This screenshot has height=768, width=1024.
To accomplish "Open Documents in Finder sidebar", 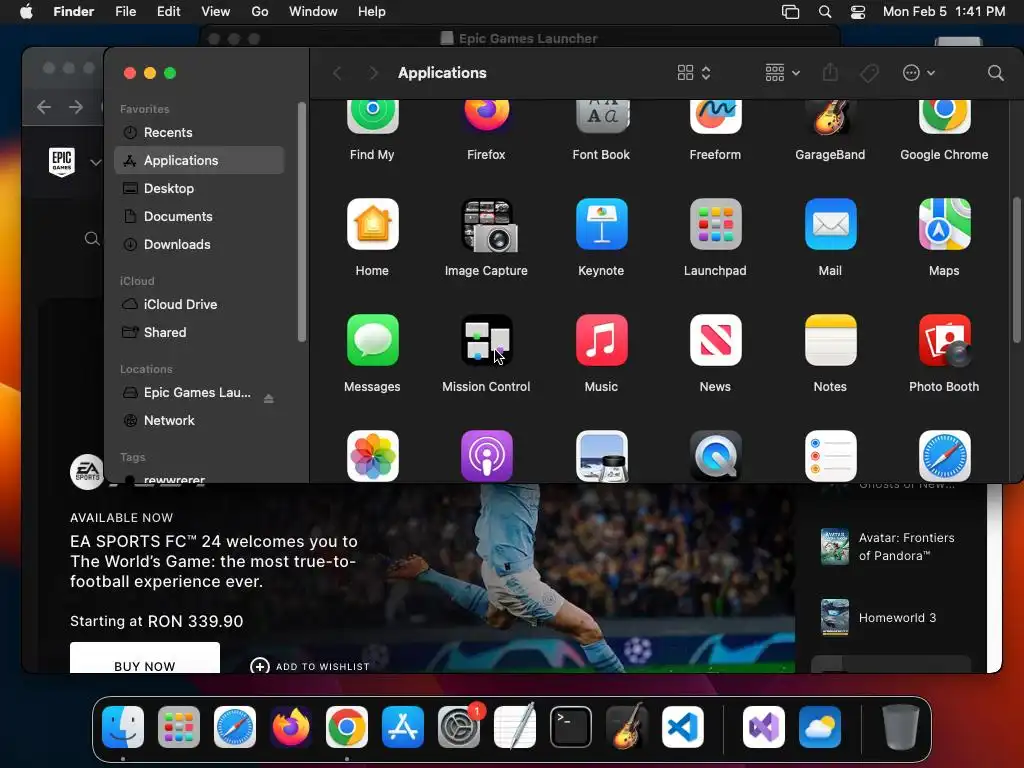I will pos(199,216).
